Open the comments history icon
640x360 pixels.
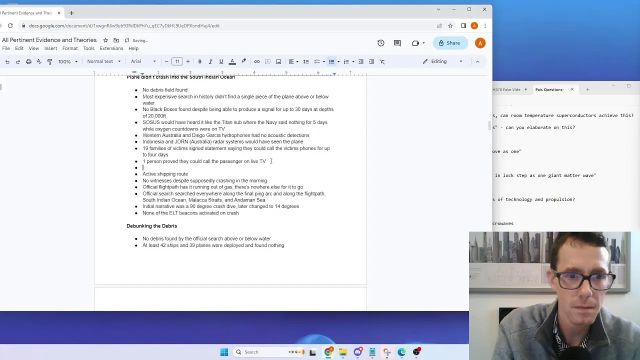tap(397, 43)
